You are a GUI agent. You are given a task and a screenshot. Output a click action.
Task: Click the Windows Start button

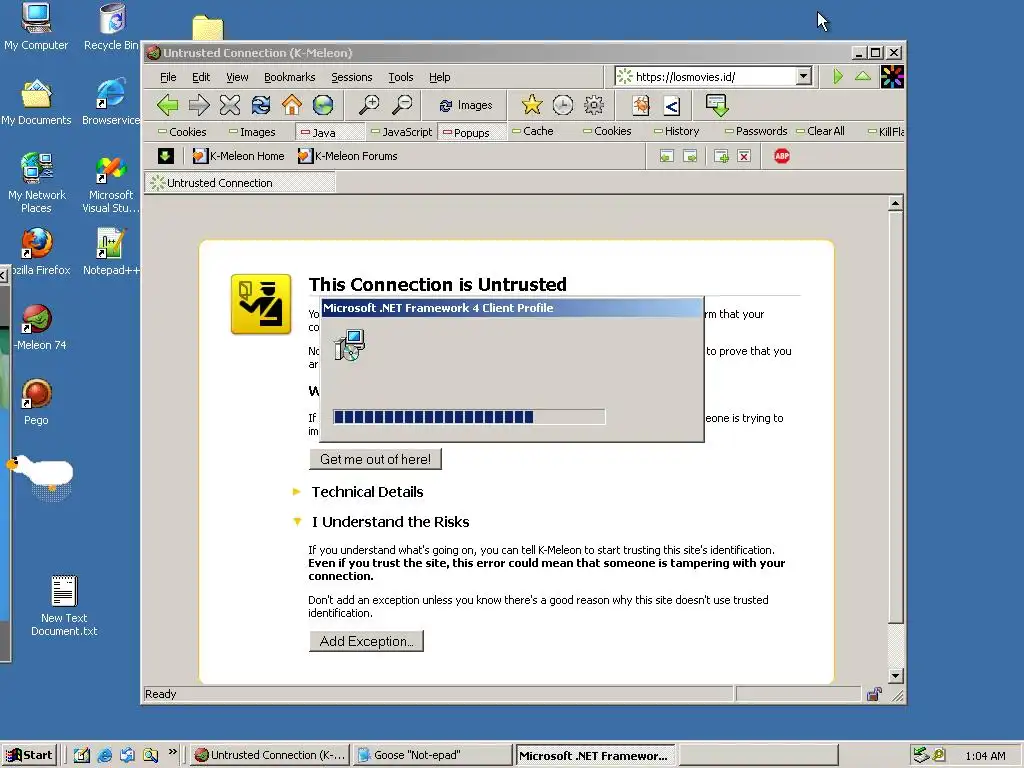pyautogui.click(x=29, y=755)
